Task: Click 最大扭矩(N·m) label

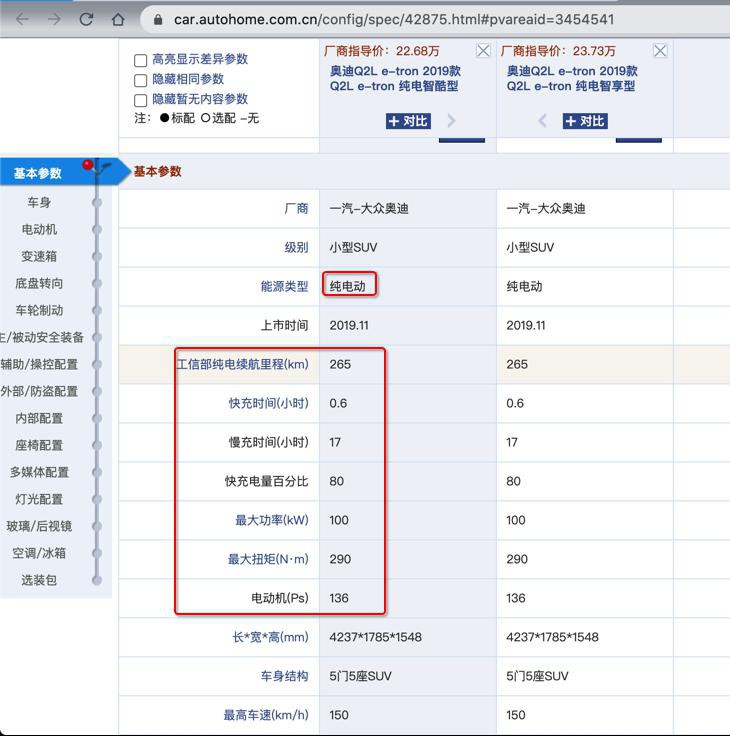Action: 268,559
